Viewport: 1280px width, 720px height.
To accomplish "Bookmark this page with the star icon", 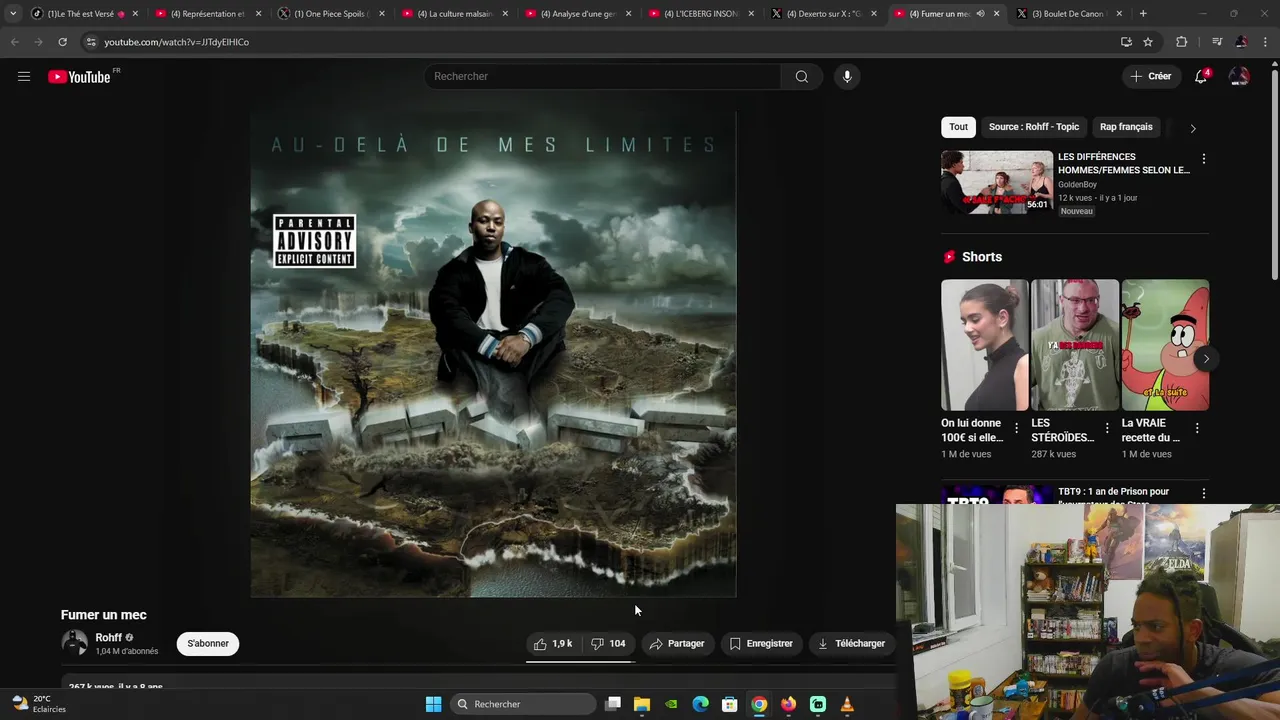I will point(1148,42).
